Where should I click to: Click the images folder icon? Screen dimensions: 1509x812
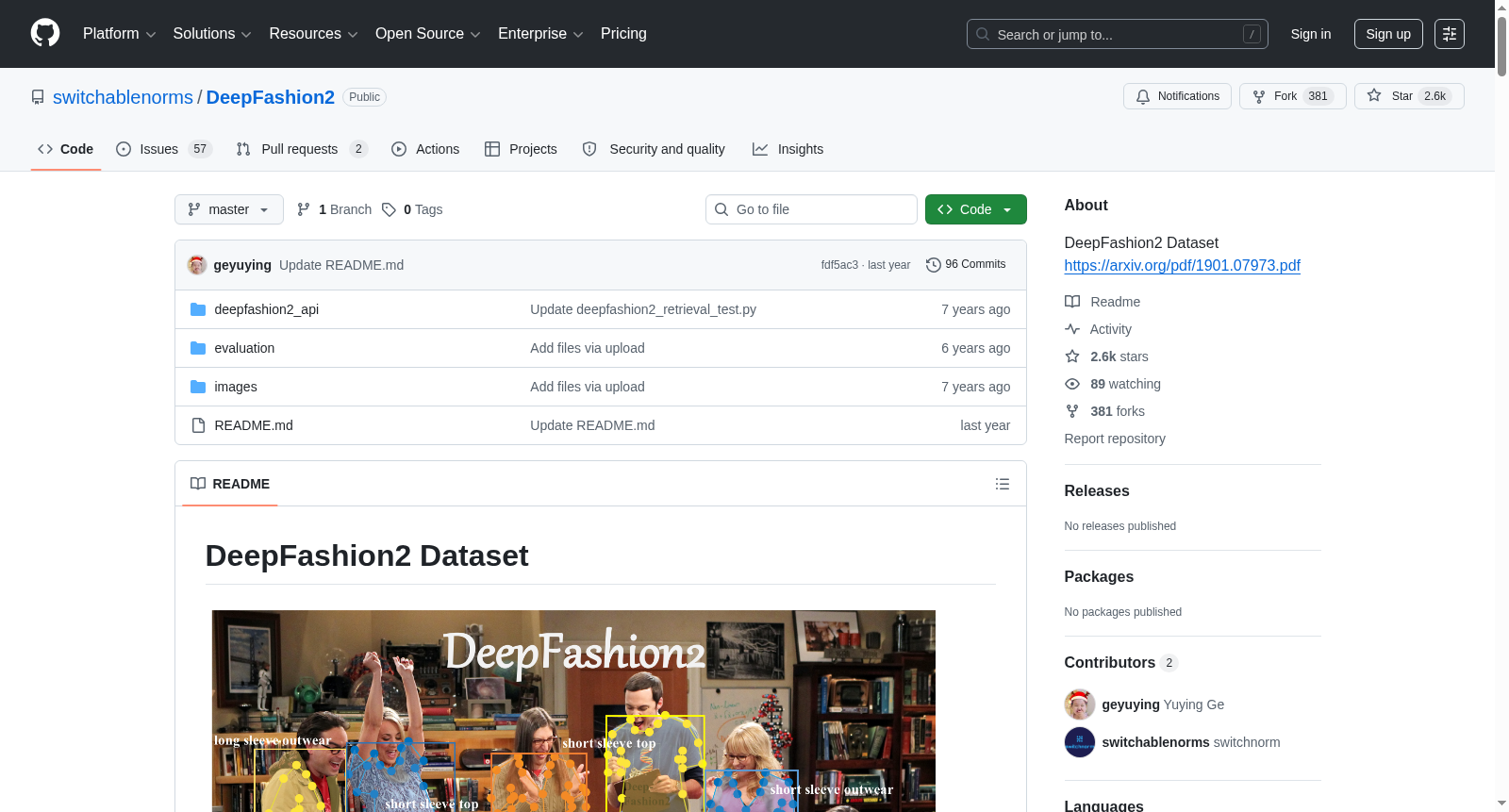[198, 387]
